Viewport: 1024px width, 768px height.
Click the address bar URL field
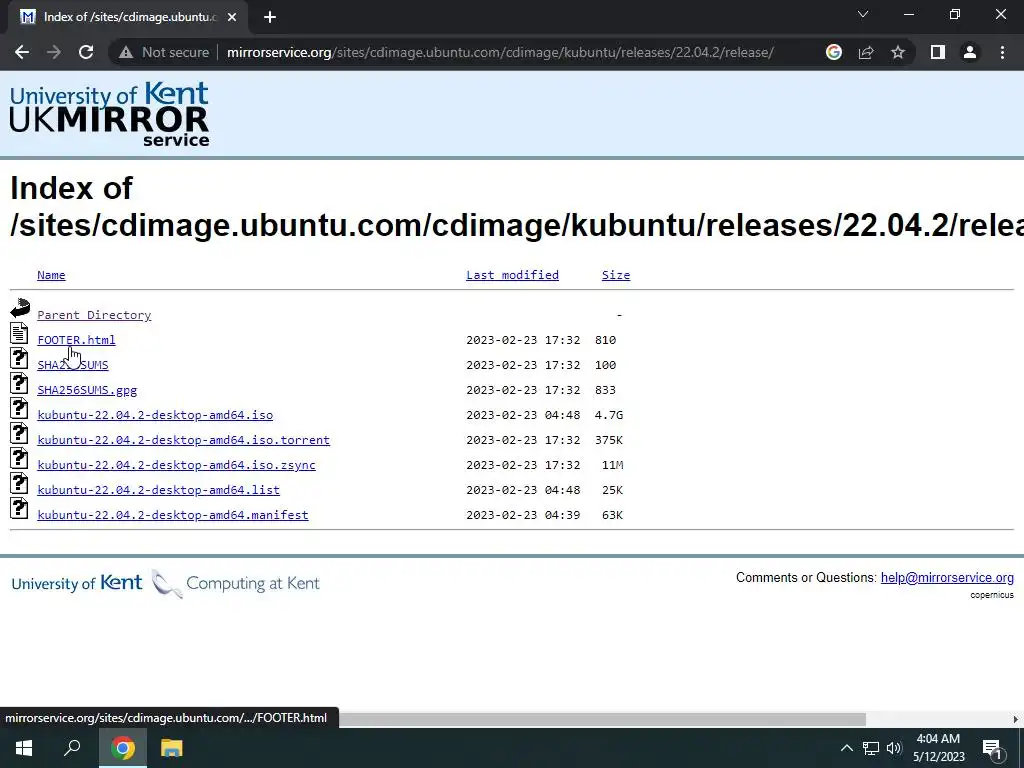[x=500, y=52]
